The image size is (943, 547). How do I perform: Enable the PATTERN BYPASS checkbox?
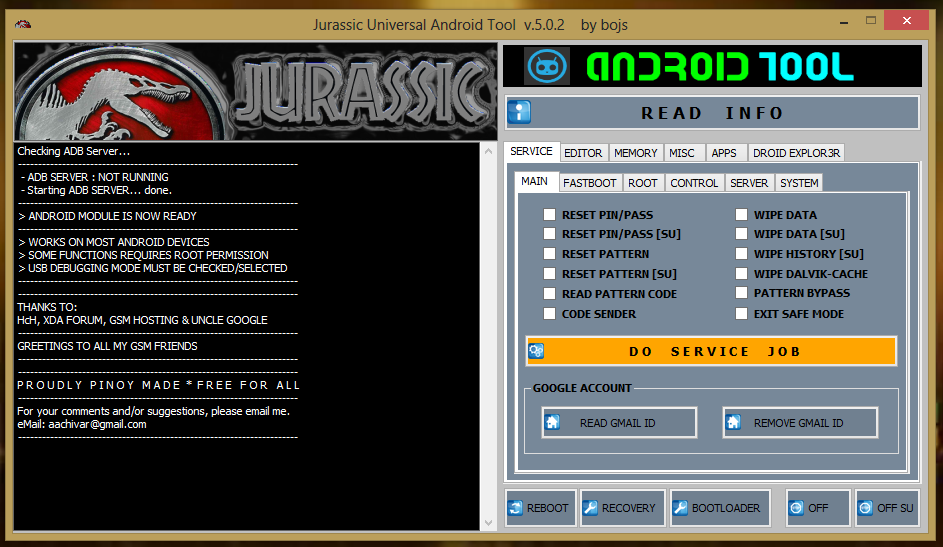tap(742, 293)
